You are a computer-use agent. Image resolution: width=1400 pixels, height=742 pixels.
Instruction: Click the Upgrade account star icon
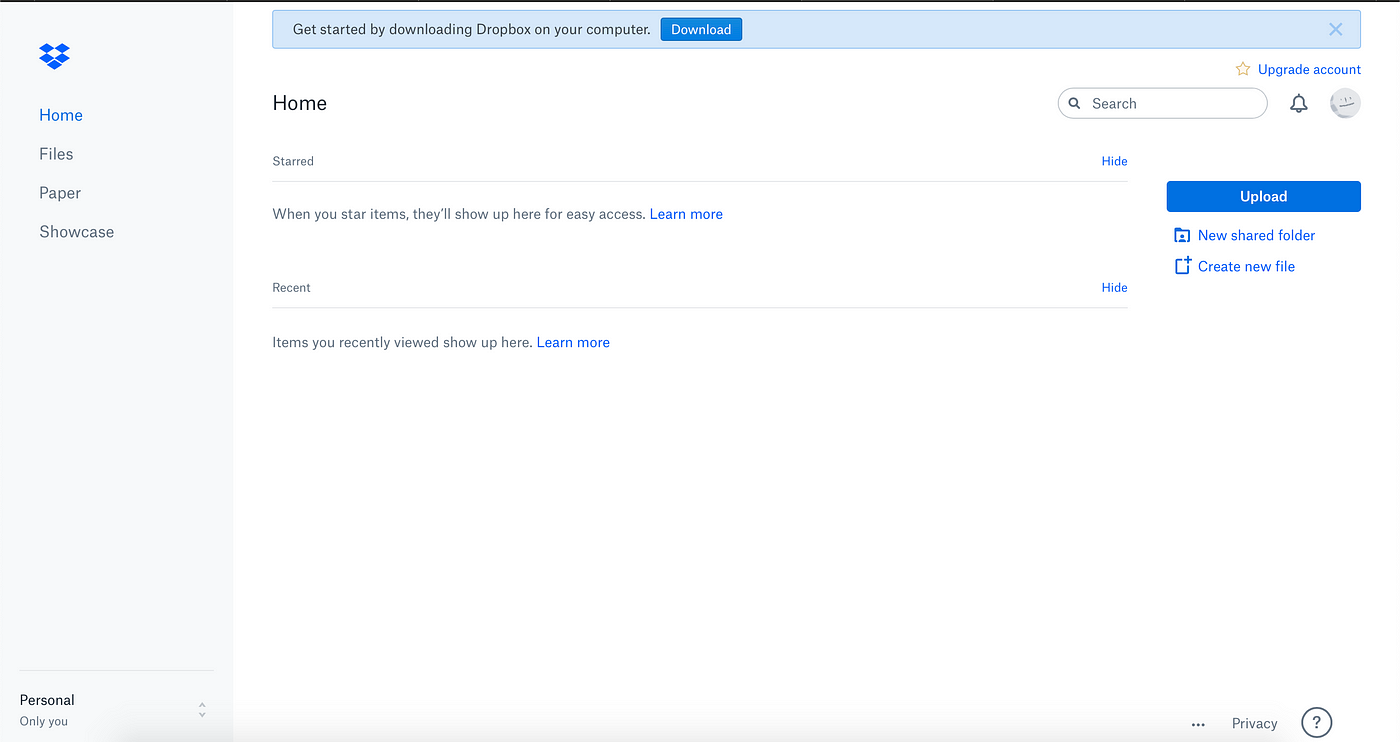pos(1243,69)
